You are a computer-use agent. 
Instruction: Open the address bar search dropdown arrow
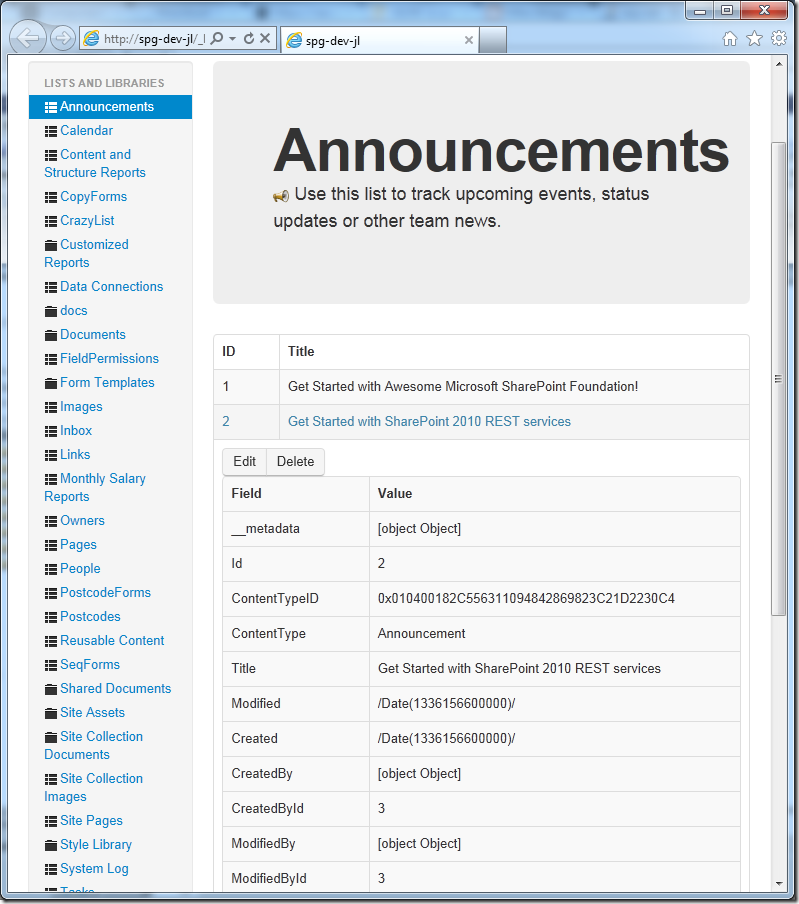point(232,39)
